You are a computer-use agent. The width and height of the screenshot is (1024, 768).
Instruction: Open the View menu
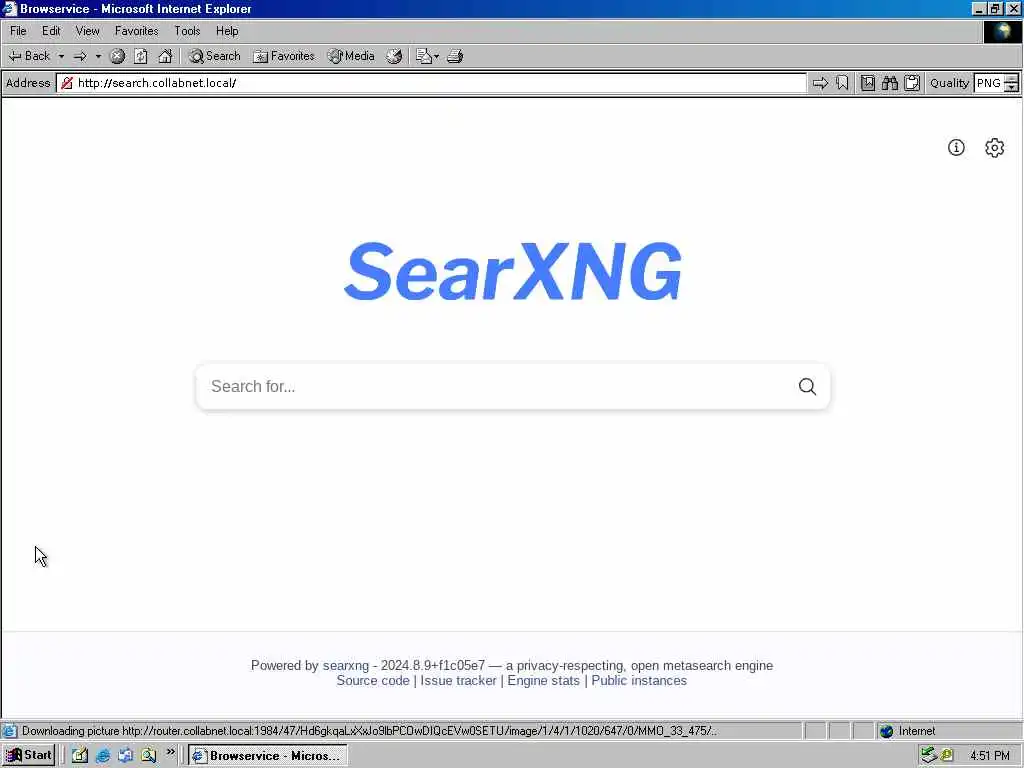(x=88, y=31)
